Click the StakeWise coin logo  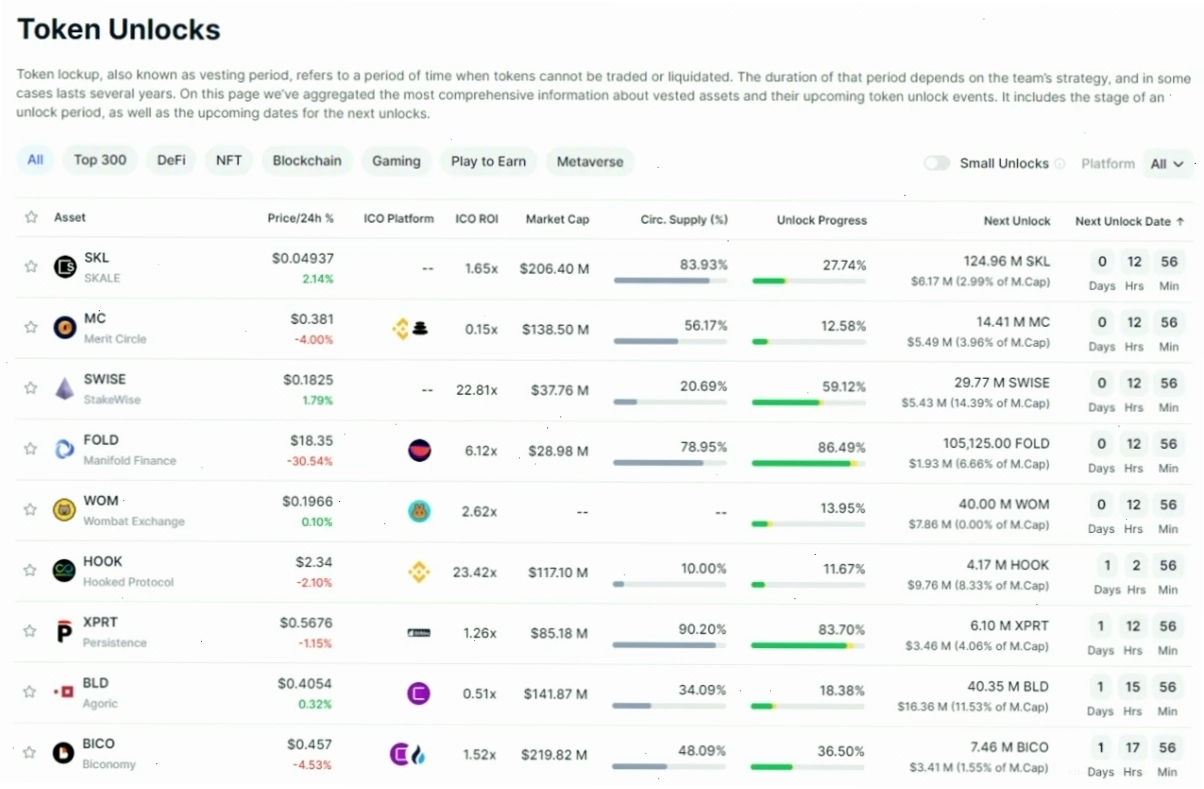(65, 388)
